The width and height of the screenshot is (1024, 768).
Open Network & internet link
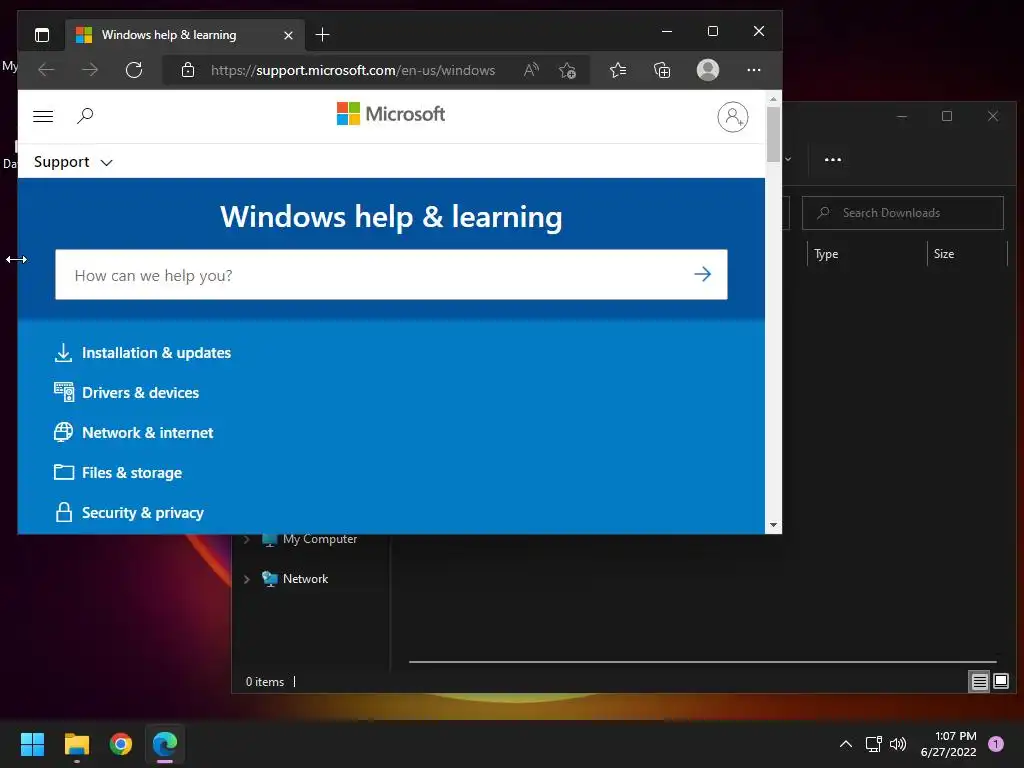(x=133, y=432)
